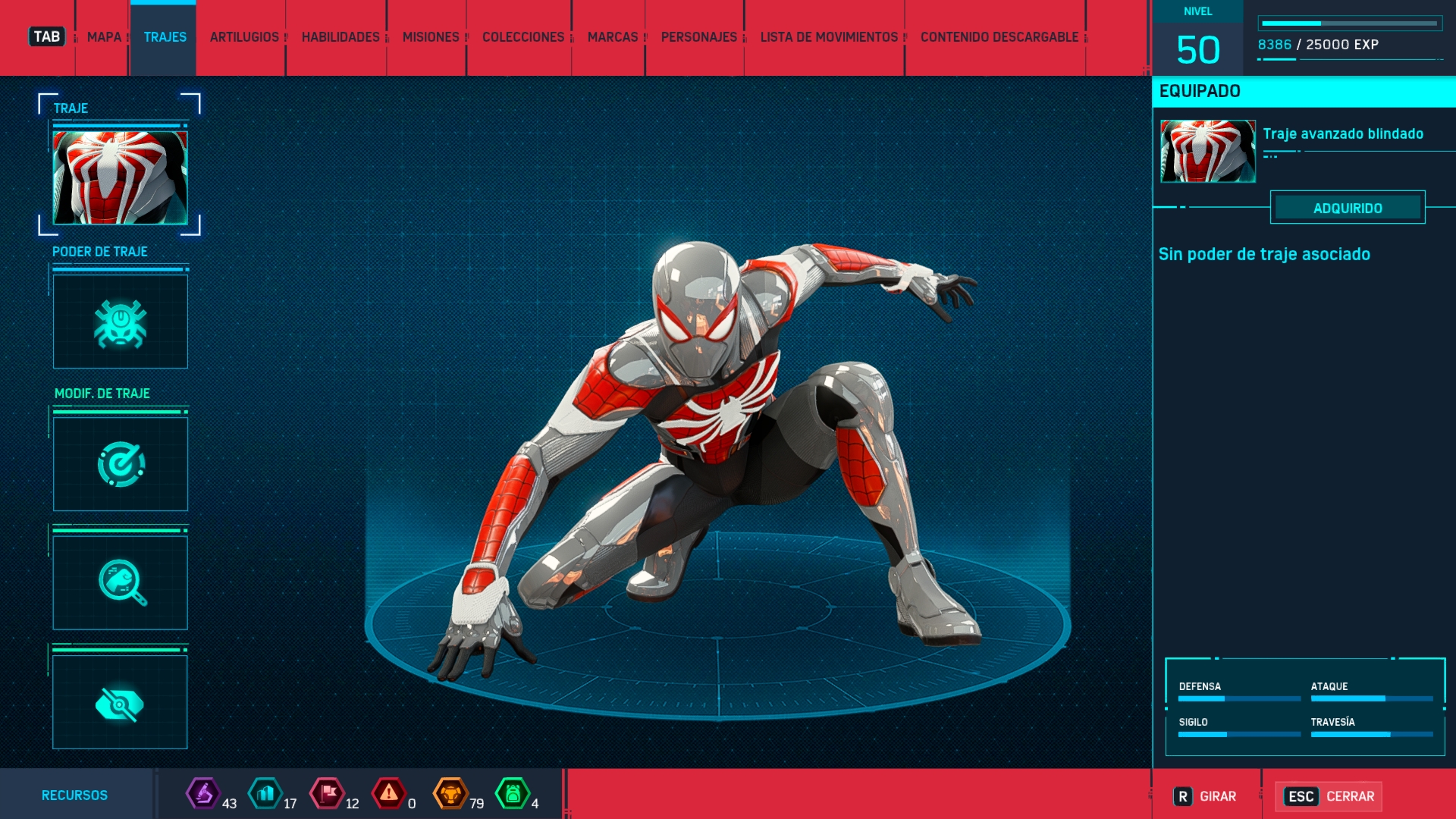Click the level 50 indicator
This screenshot has height=819, width=1456.
tap(1198, 50)
